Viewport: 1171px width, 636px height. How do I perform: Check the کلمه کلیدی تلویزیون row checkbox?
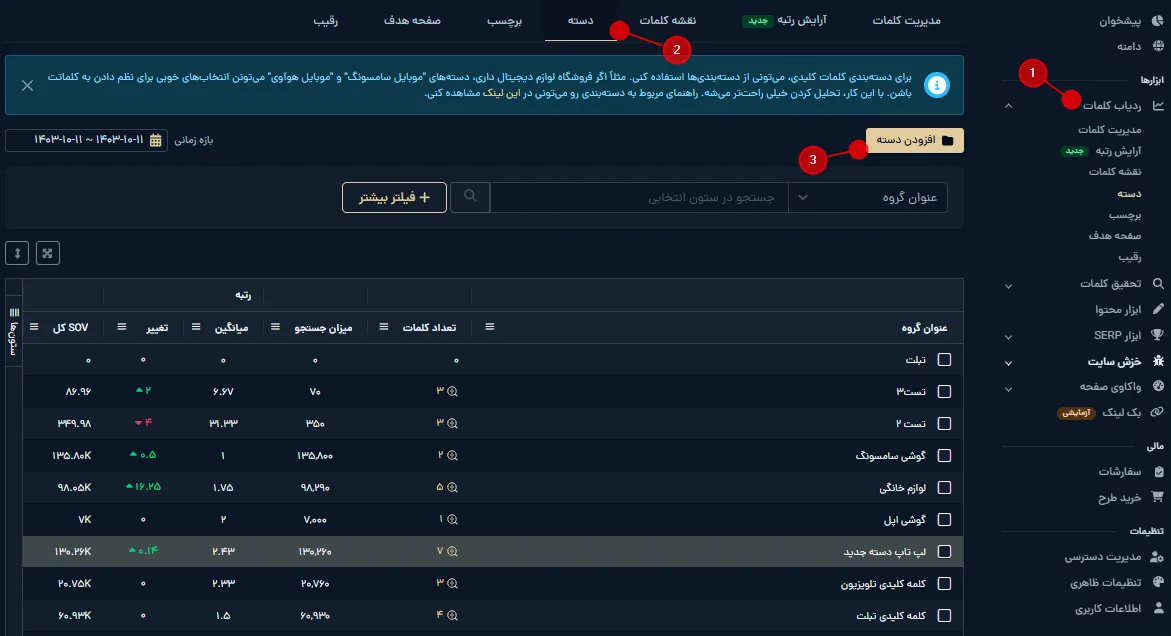click(x=944, y=584)
